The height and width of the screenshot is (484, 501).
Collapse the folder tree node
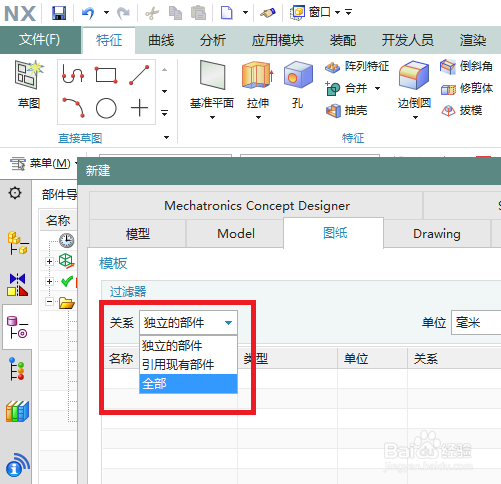[49, 302]
